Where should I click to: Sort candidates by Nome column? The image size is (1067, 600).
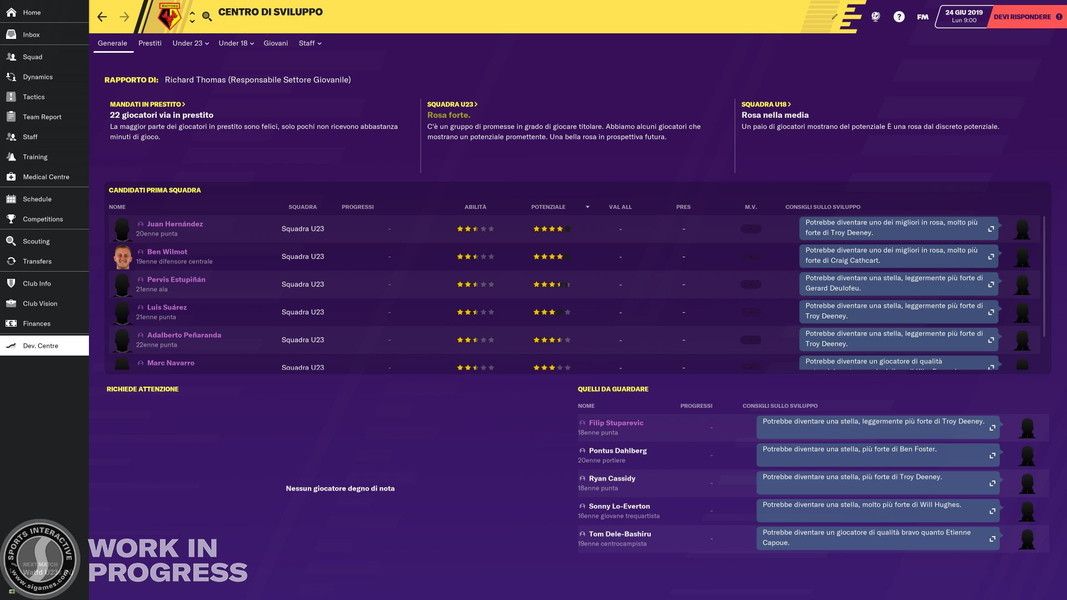117,207
